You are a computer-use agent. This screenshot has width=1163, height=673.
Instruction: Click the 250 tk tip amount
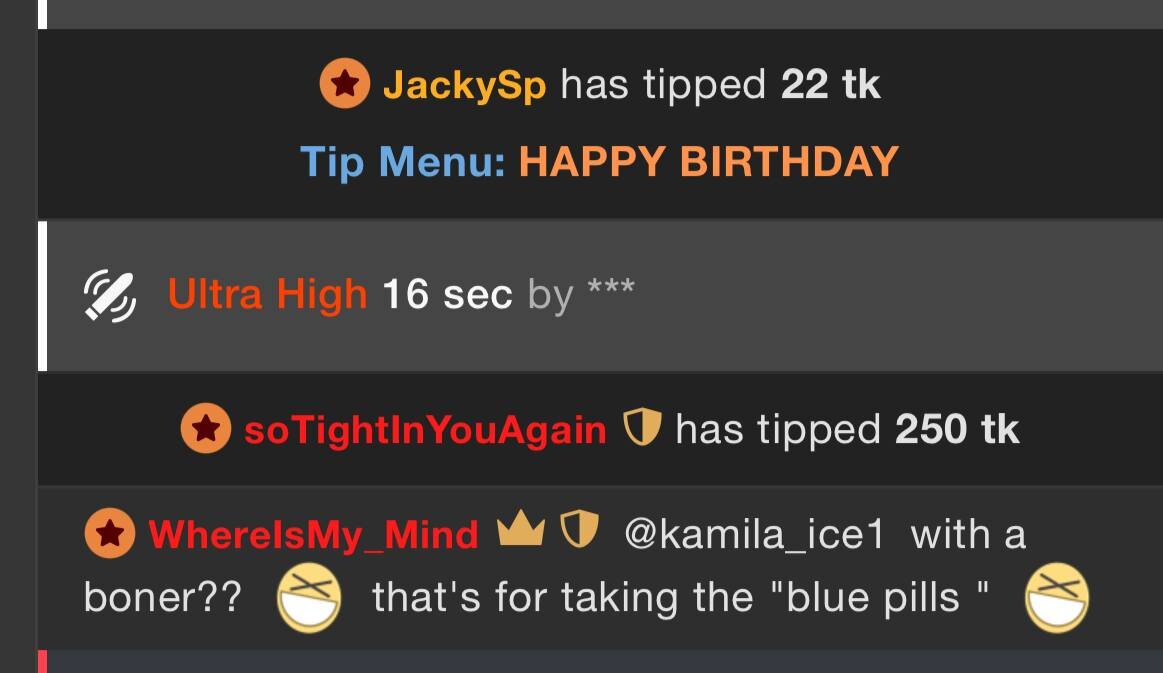pos(957,429)
